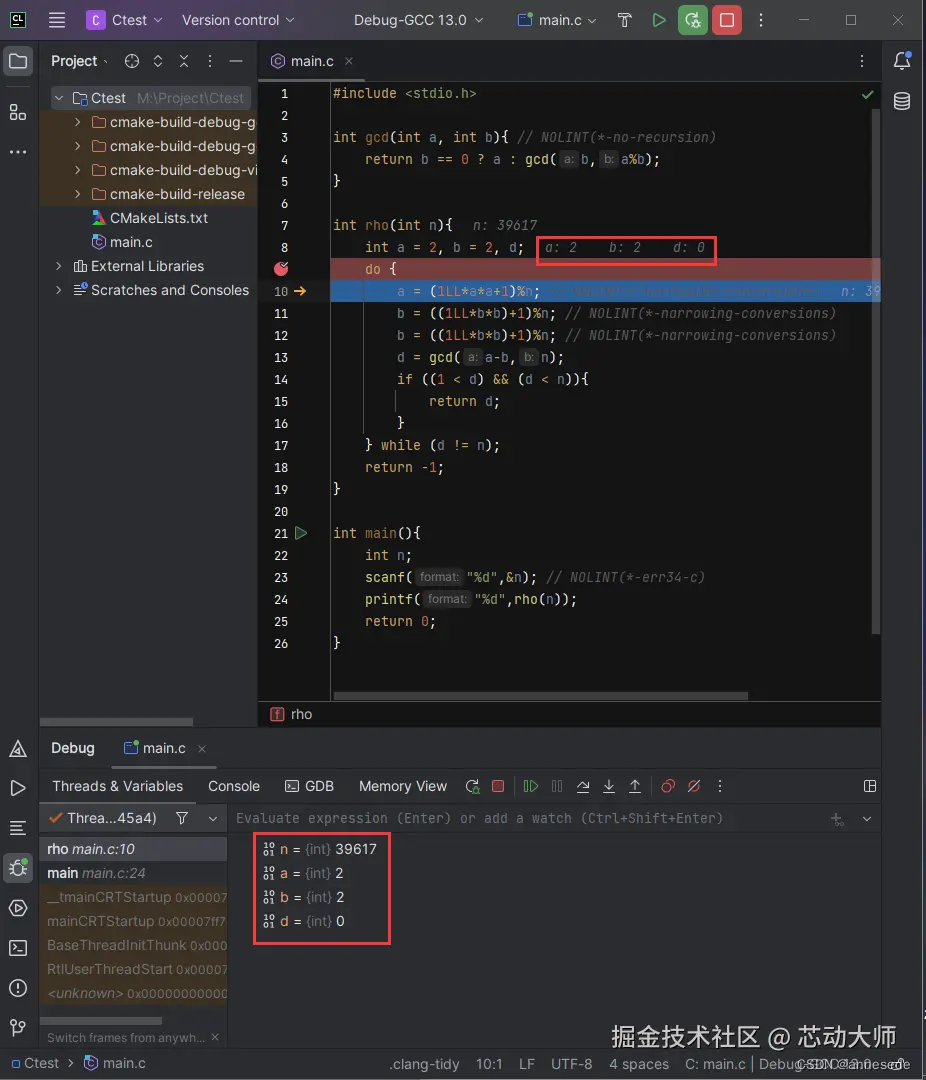Expand the cmake-build-release folder
The image size is (926, 1080).
tap(77, 194)
